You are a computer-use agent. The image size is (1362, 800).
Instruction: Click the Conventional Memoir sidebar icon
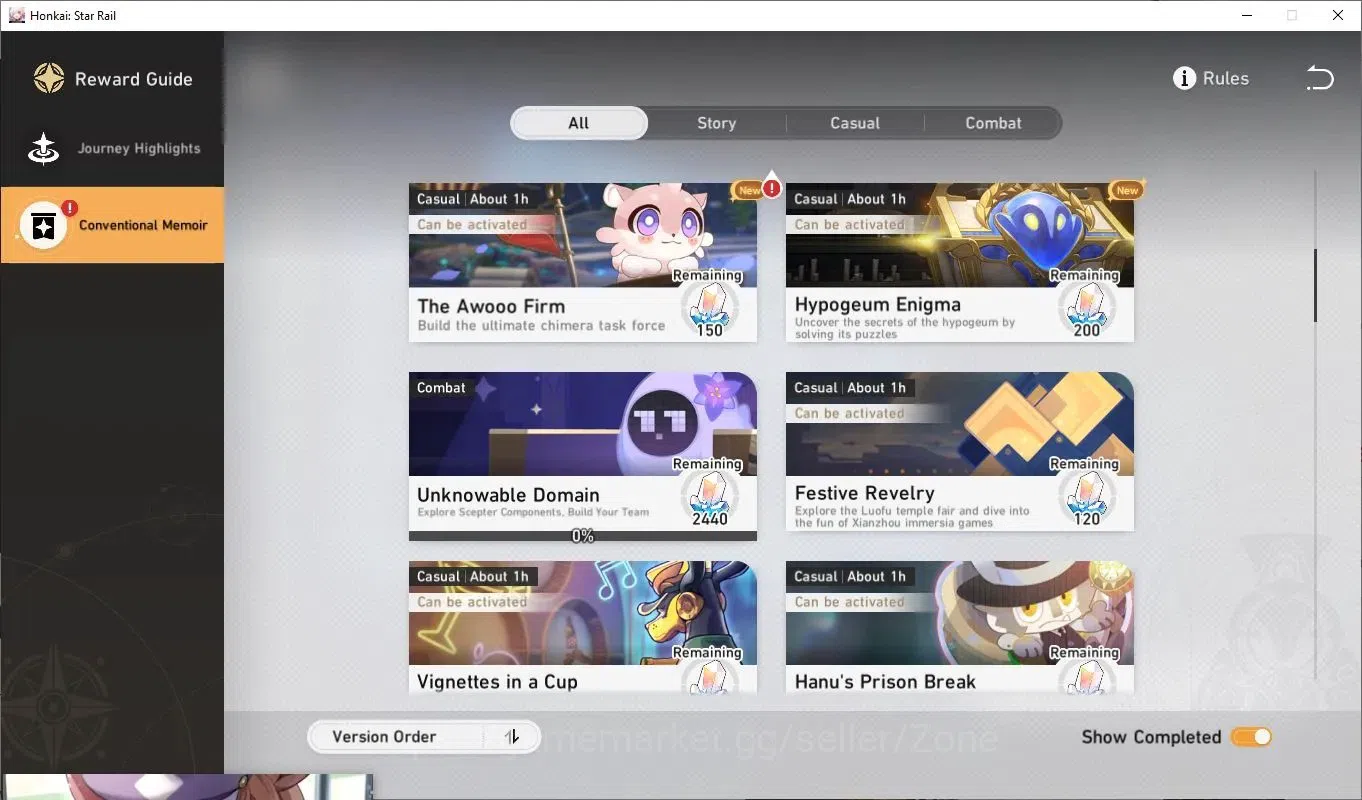43,226
